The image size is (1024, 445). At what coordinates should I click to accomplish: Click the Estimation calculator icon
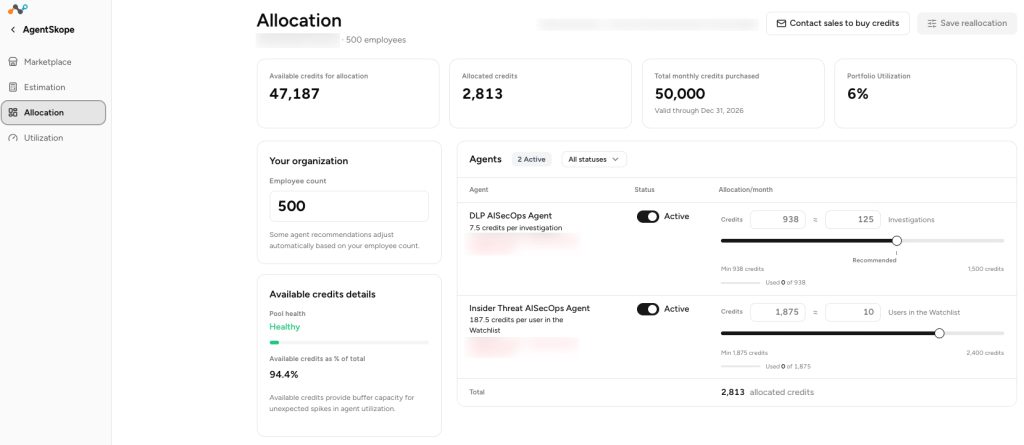[12, 87]
